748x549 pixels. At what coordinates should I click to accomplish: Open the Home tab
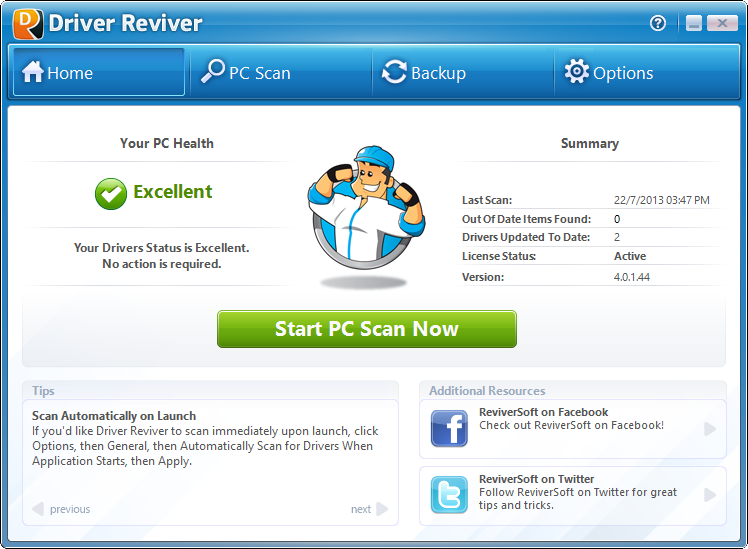[x=99, y=72]
